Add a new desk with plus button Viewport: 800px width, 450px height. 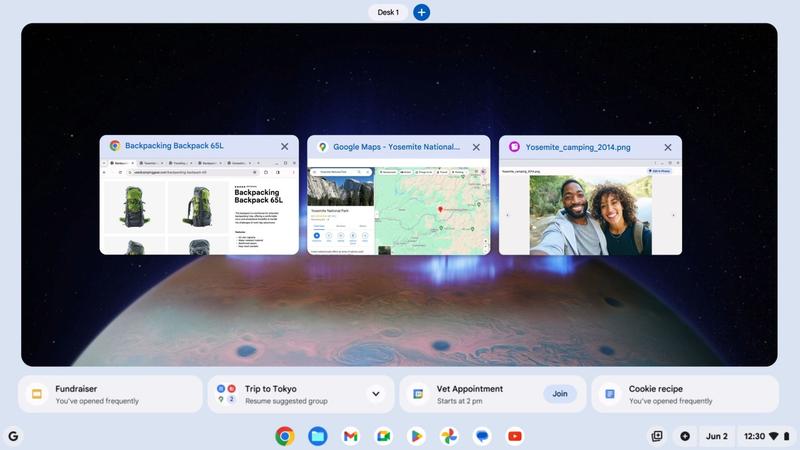coord(422,12)
